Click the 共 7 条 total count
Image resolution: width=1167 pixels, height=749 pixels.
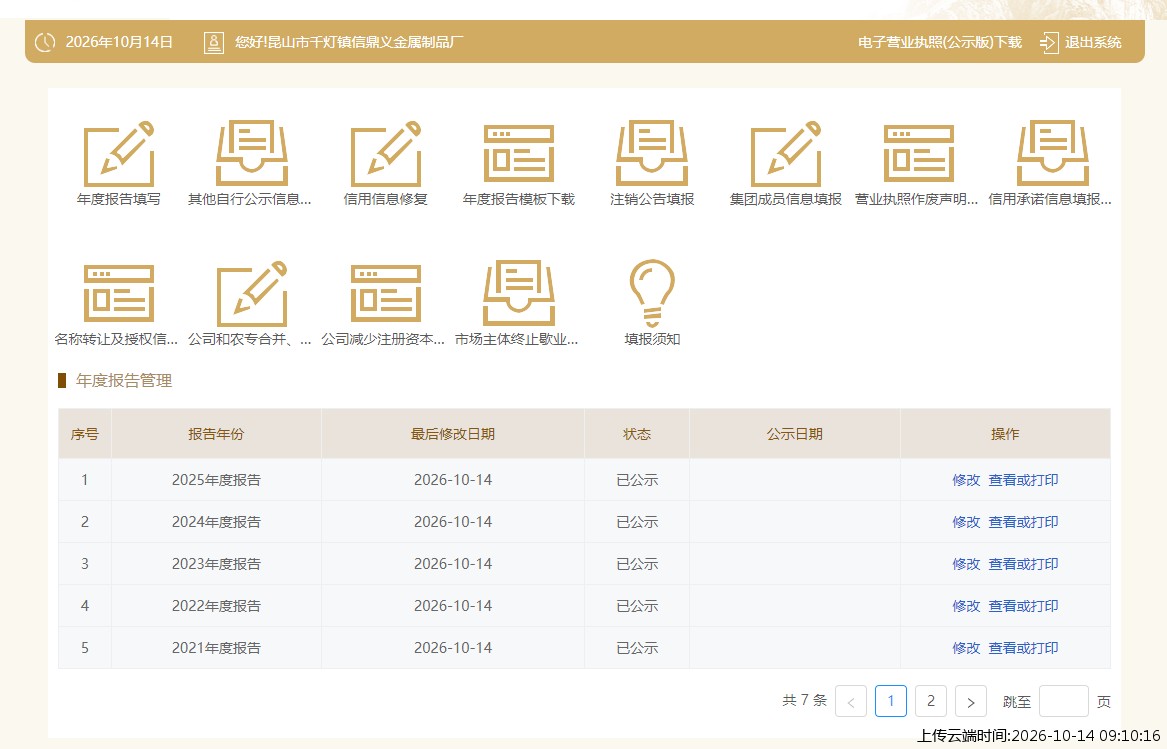click(x=805, y=701)
